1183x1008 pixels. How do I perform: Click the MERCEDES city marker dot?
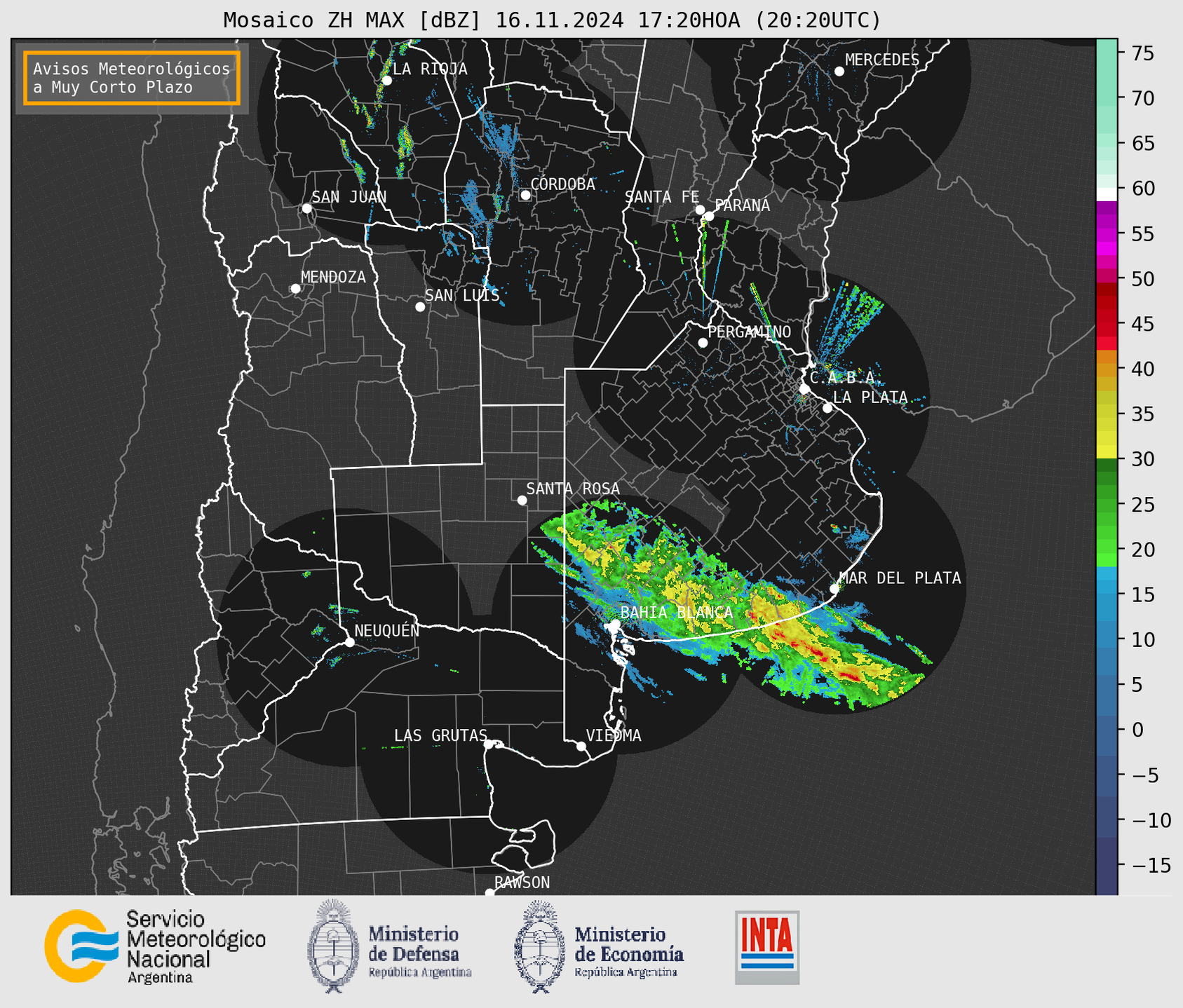tap(839, 71)
